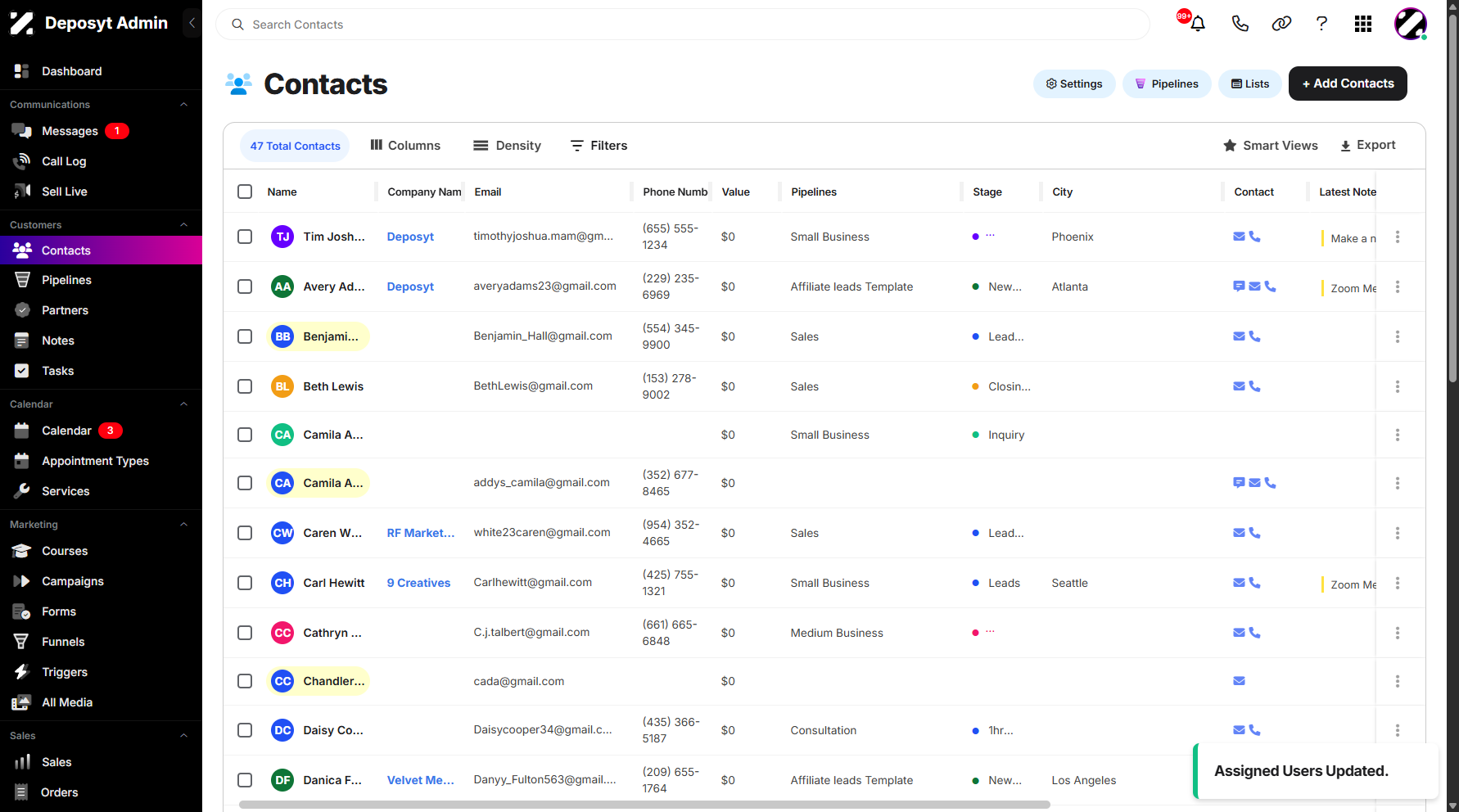1459x812 pixels.
Task: Call Cathryn via phone icon
Action: (x=1254, y=633)
